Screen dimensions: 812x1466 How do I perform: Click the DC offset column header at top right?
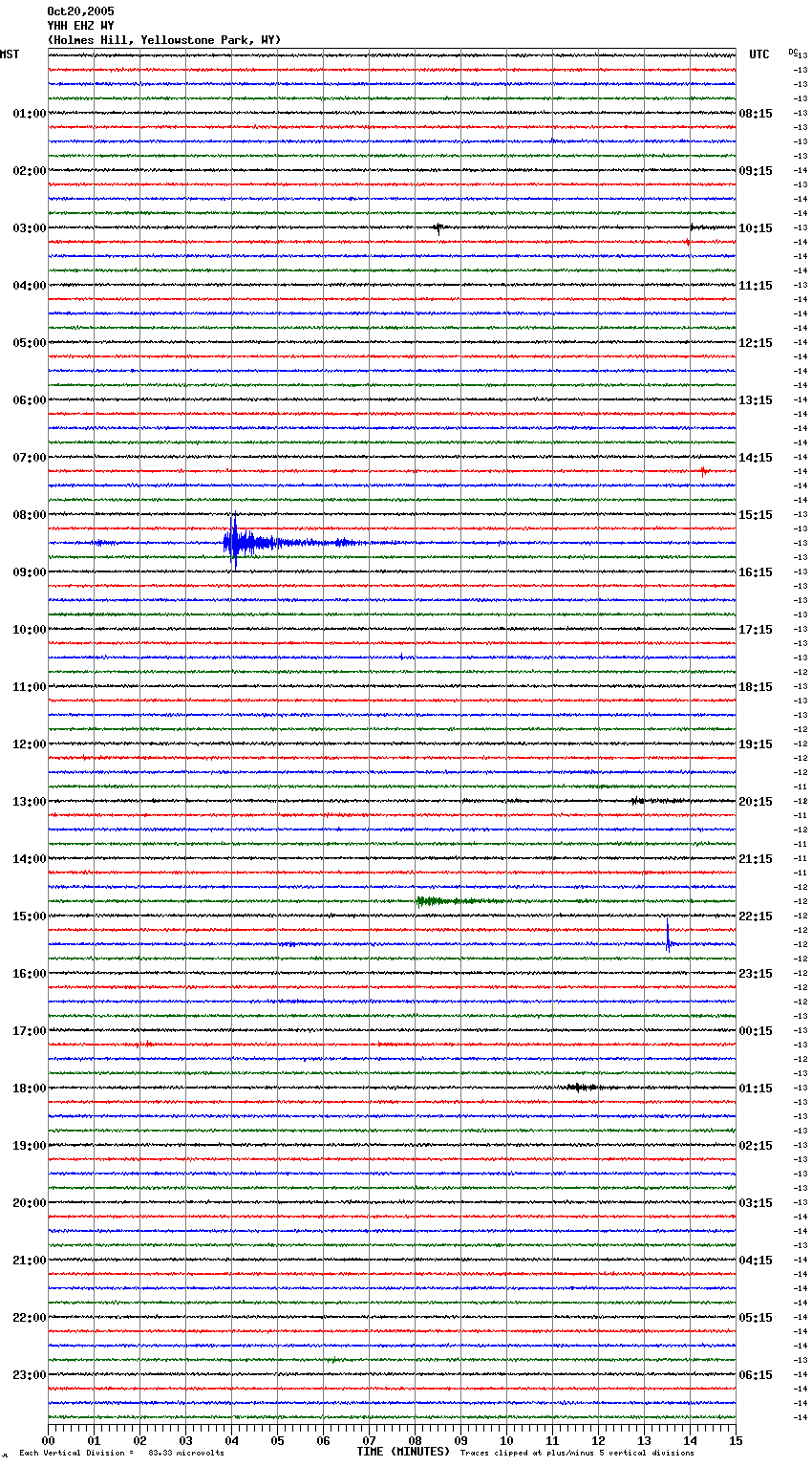click(793, 52)
